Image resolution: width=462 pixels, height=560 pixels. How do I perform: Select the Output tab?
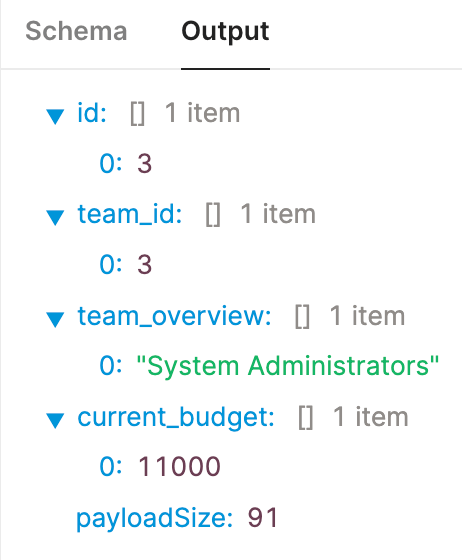click(x=225, y=32)
